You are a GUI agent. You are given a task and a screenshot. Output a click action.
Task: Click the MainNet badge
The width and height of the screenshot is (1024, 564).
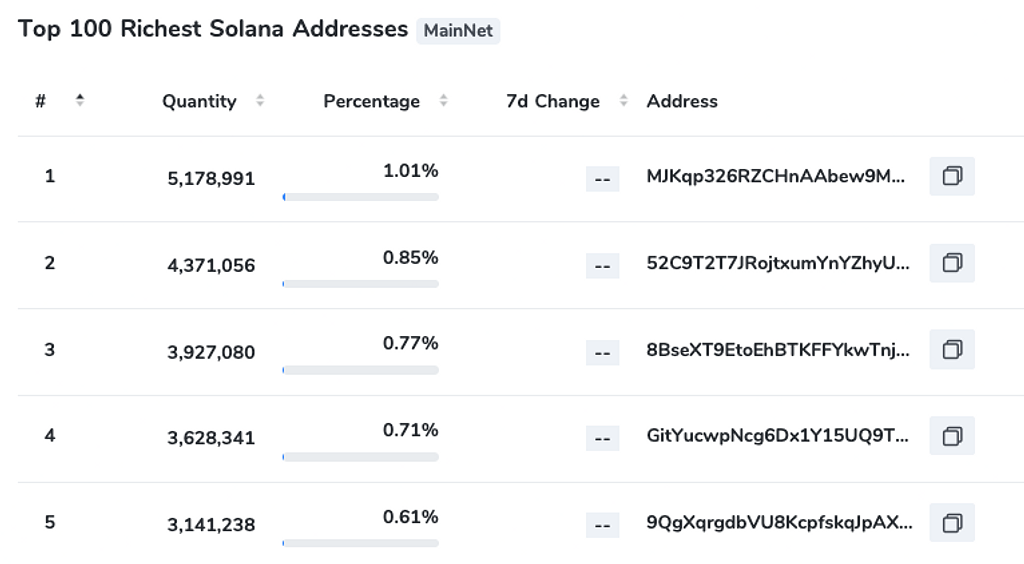(x=458, y=30)
